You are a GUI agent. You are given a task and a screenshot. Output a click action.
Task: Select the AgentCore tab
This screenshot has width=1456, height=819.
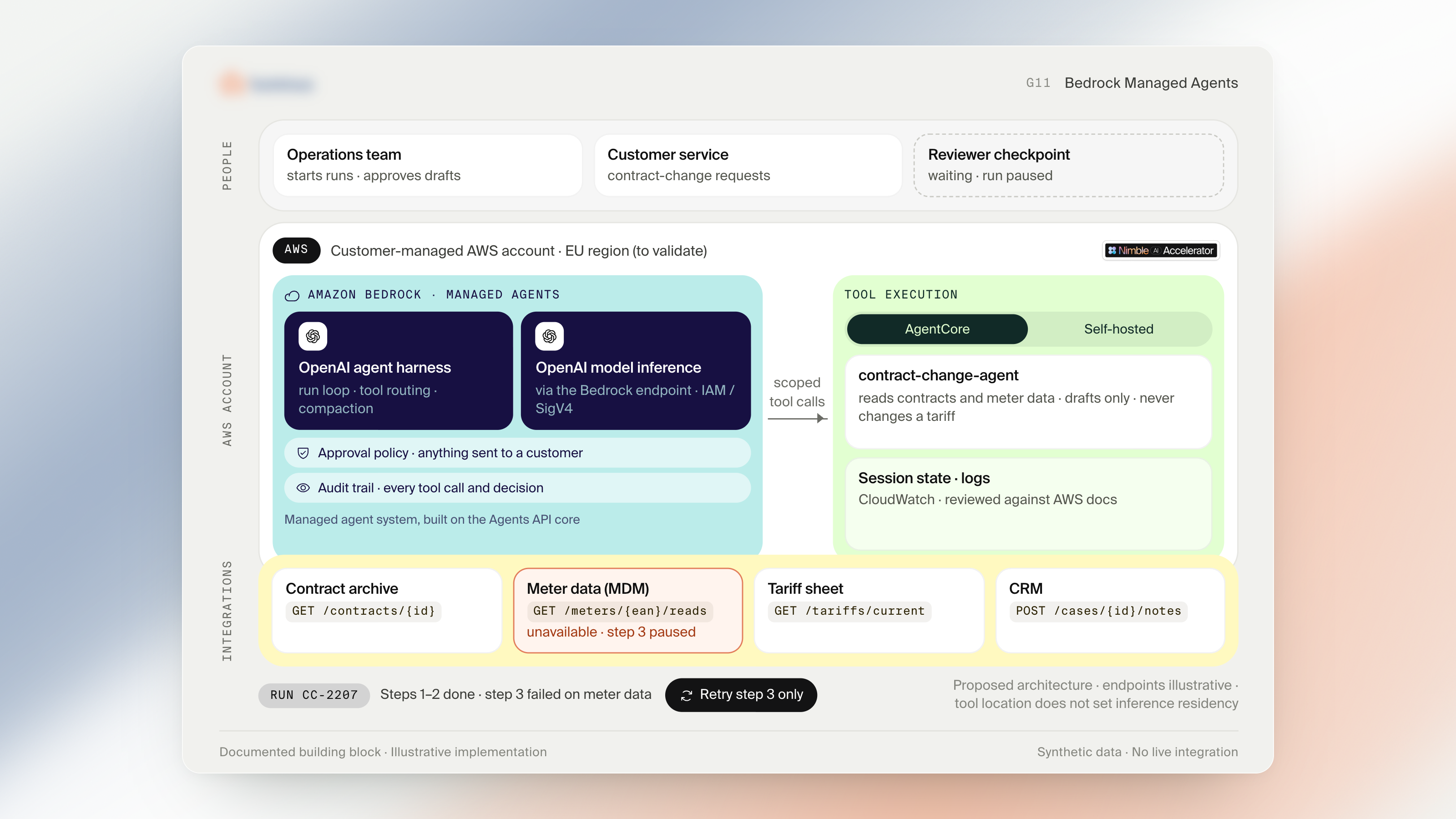(937, 329)
